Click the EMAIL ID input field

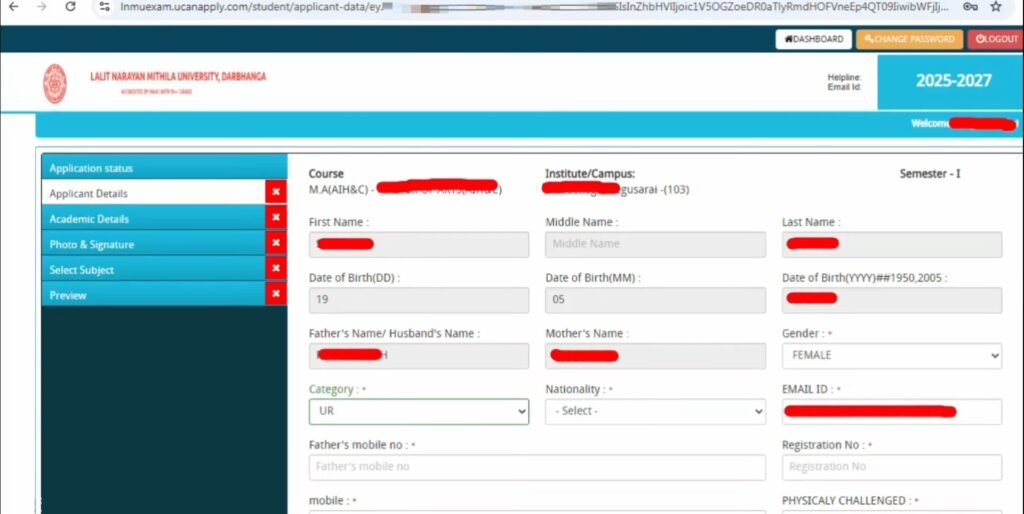(891, 411)
